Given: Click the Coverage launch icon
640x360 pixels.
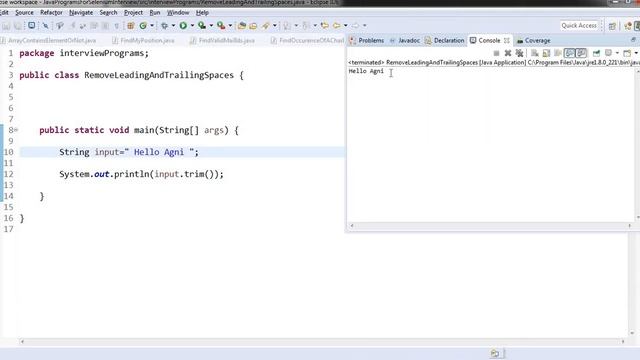Looking at the screenshot, I should 202,26.
